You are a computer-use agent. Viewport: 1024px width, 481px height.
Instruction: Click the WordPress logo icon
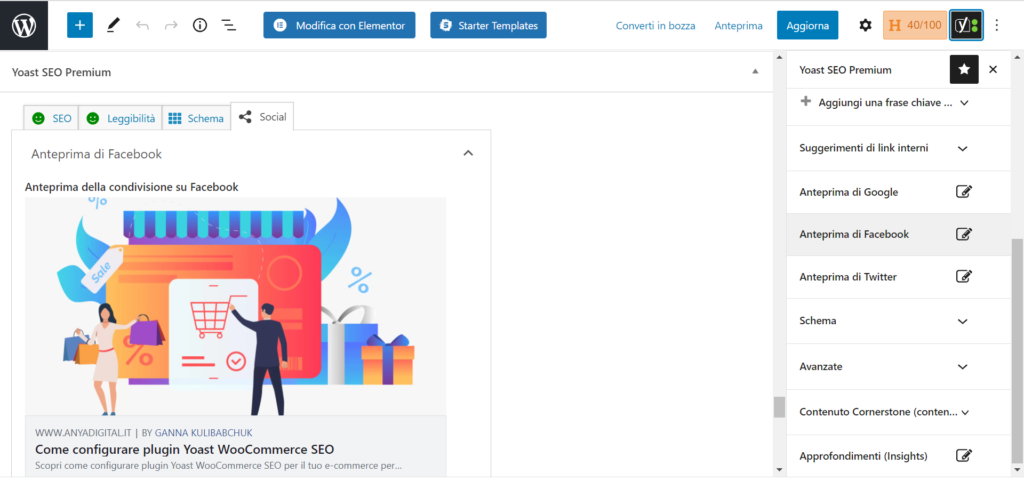point(24,25)
